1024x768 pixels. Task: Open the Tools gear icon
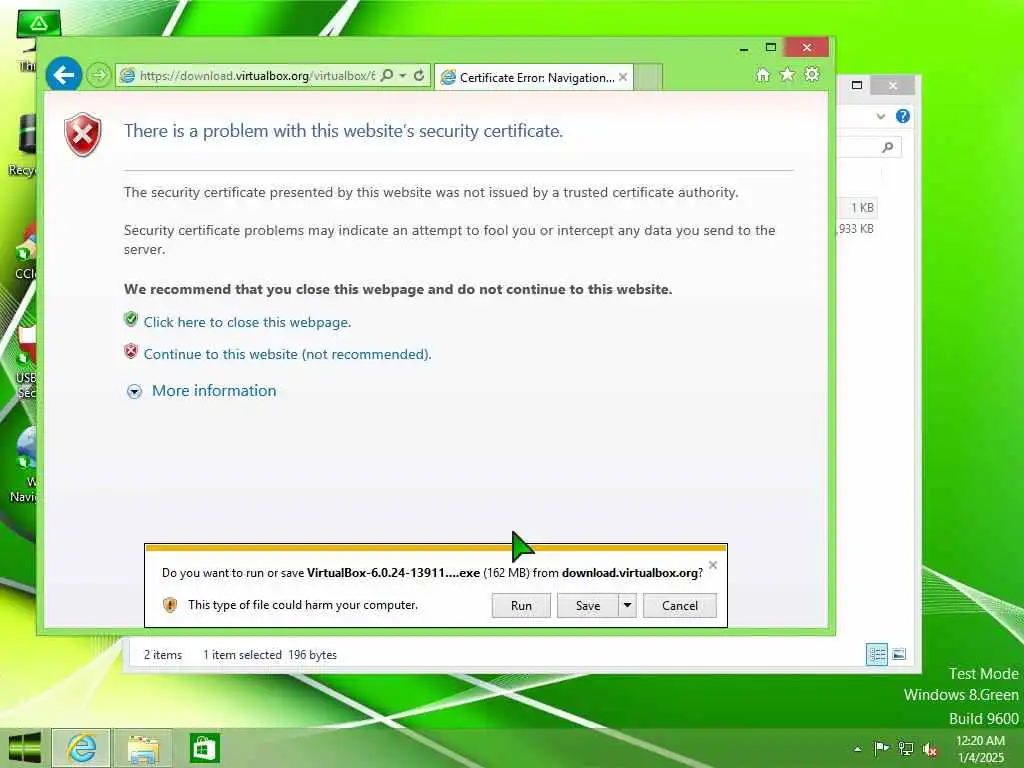[812, 74]
